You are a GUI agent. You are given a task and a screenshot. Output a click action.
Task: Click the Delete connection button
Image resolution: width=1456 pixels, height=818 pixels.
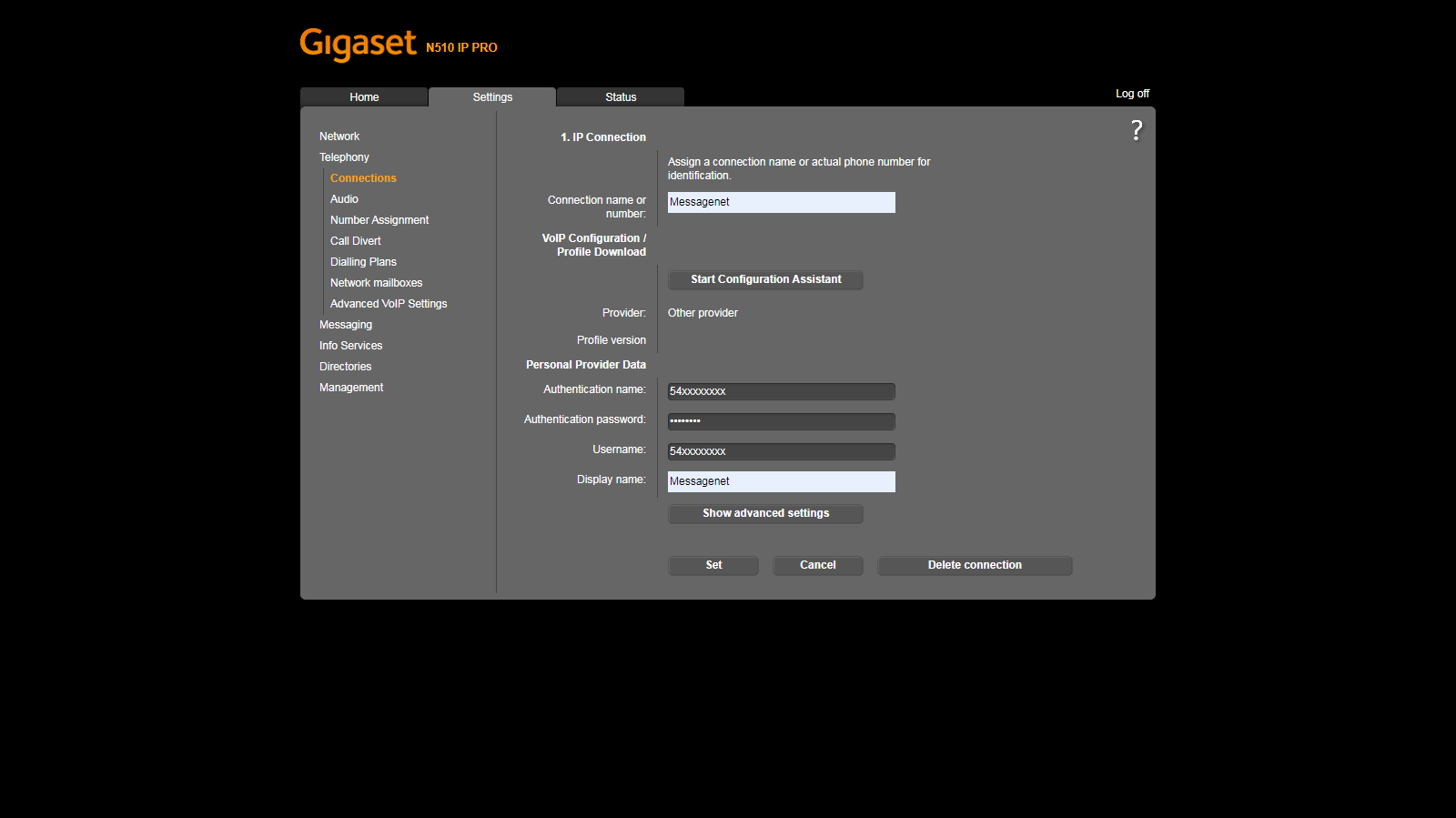[975, 565]
